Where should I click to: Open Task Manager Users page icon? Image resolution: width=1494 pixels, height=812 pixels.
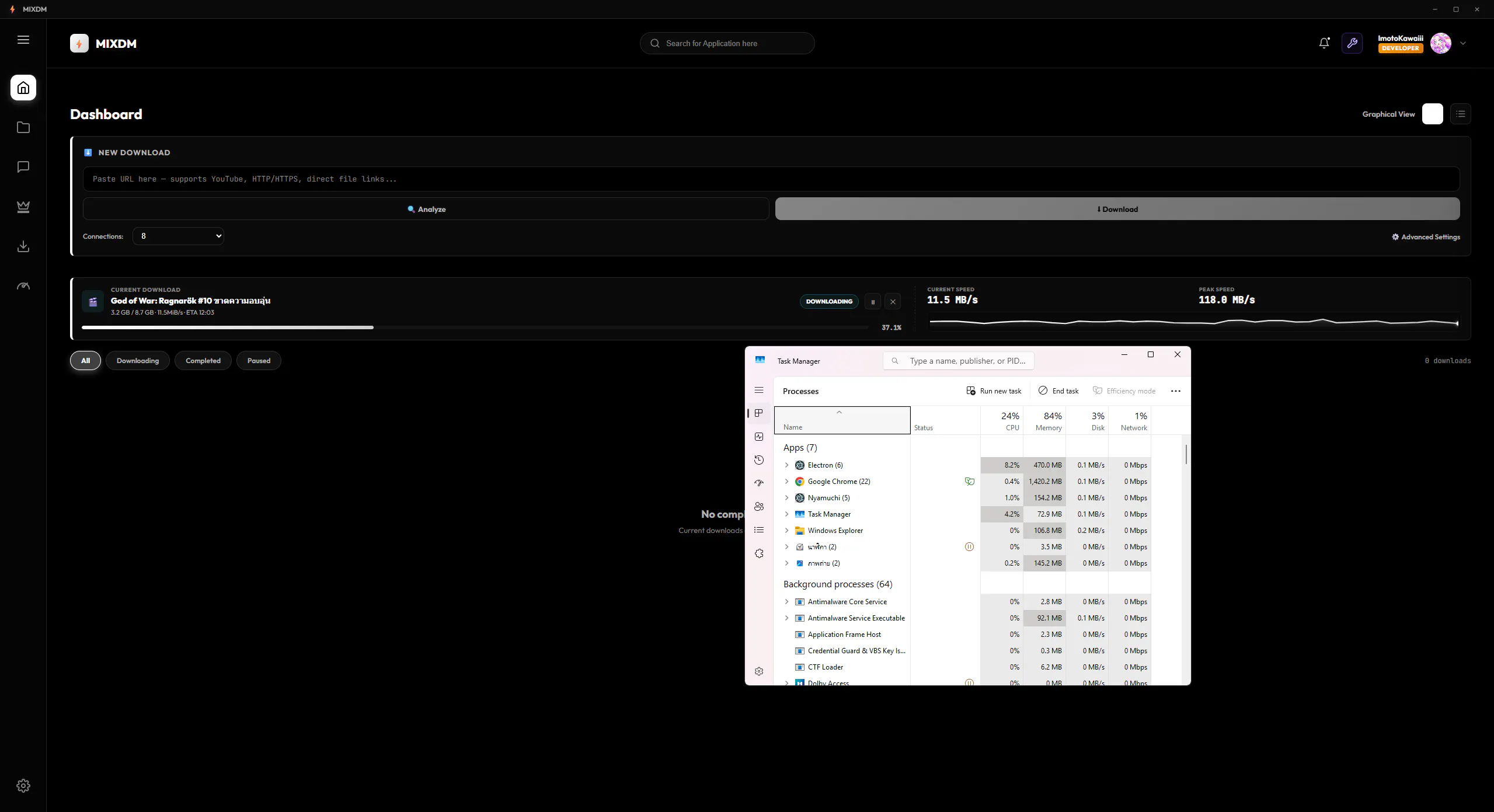pyautogui.click(x=759, y=507)
